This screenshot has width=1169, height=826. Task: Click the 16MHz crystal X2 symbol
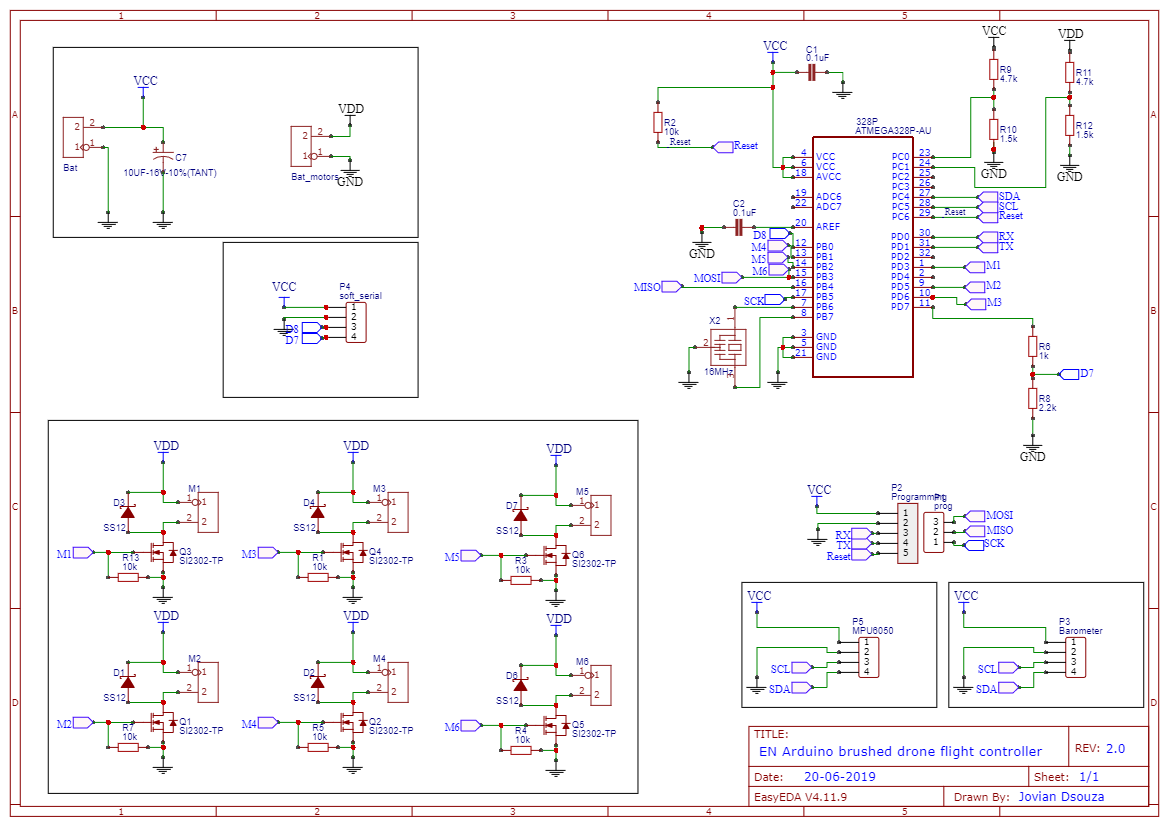click(x=727, y=349)
